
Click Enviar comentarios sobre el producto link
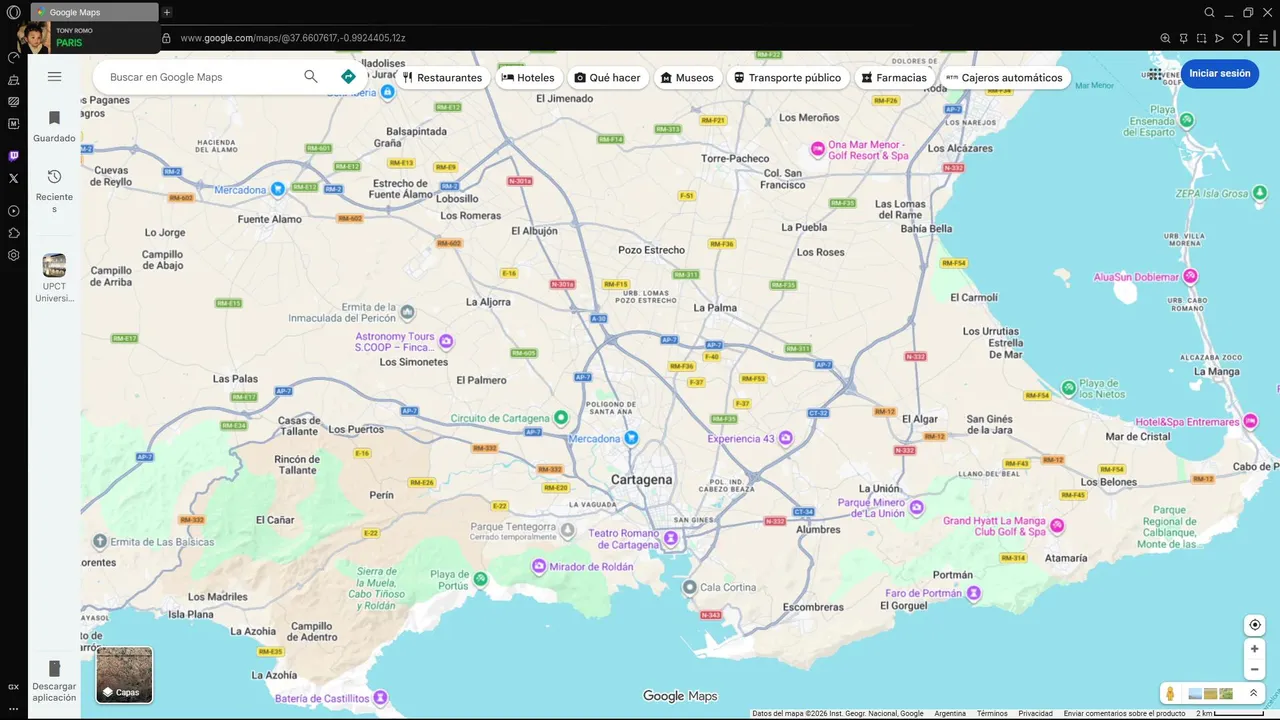1124,713
